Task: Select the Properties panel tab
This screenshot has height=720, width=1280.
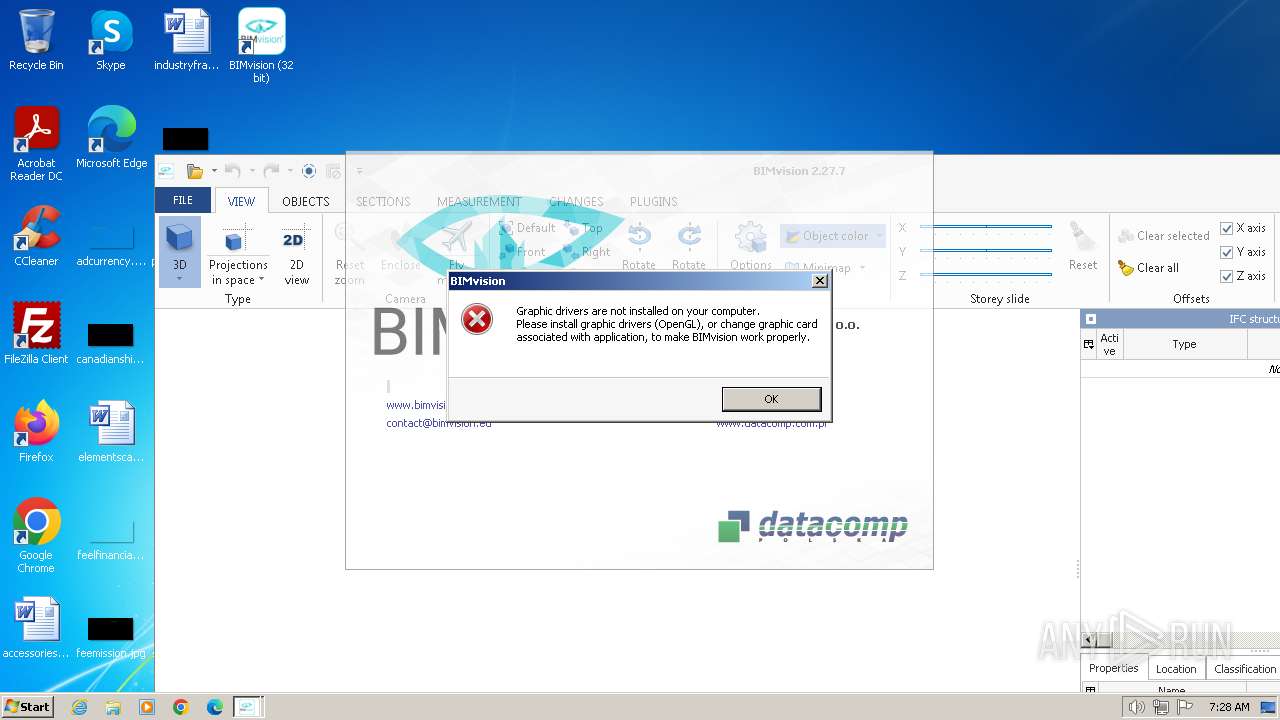Action: tap(1113, 668)
